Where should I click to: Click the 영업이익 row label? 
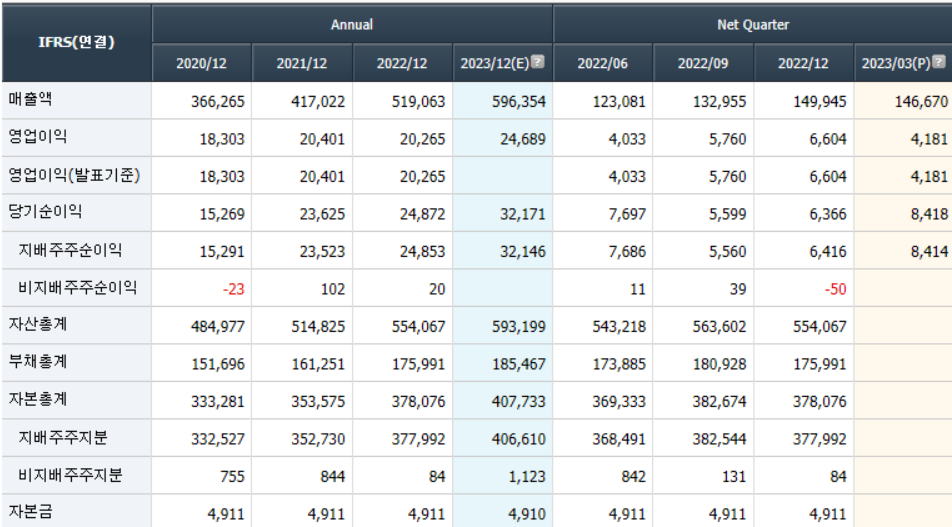pyautogui.click(x=38, y=137)
